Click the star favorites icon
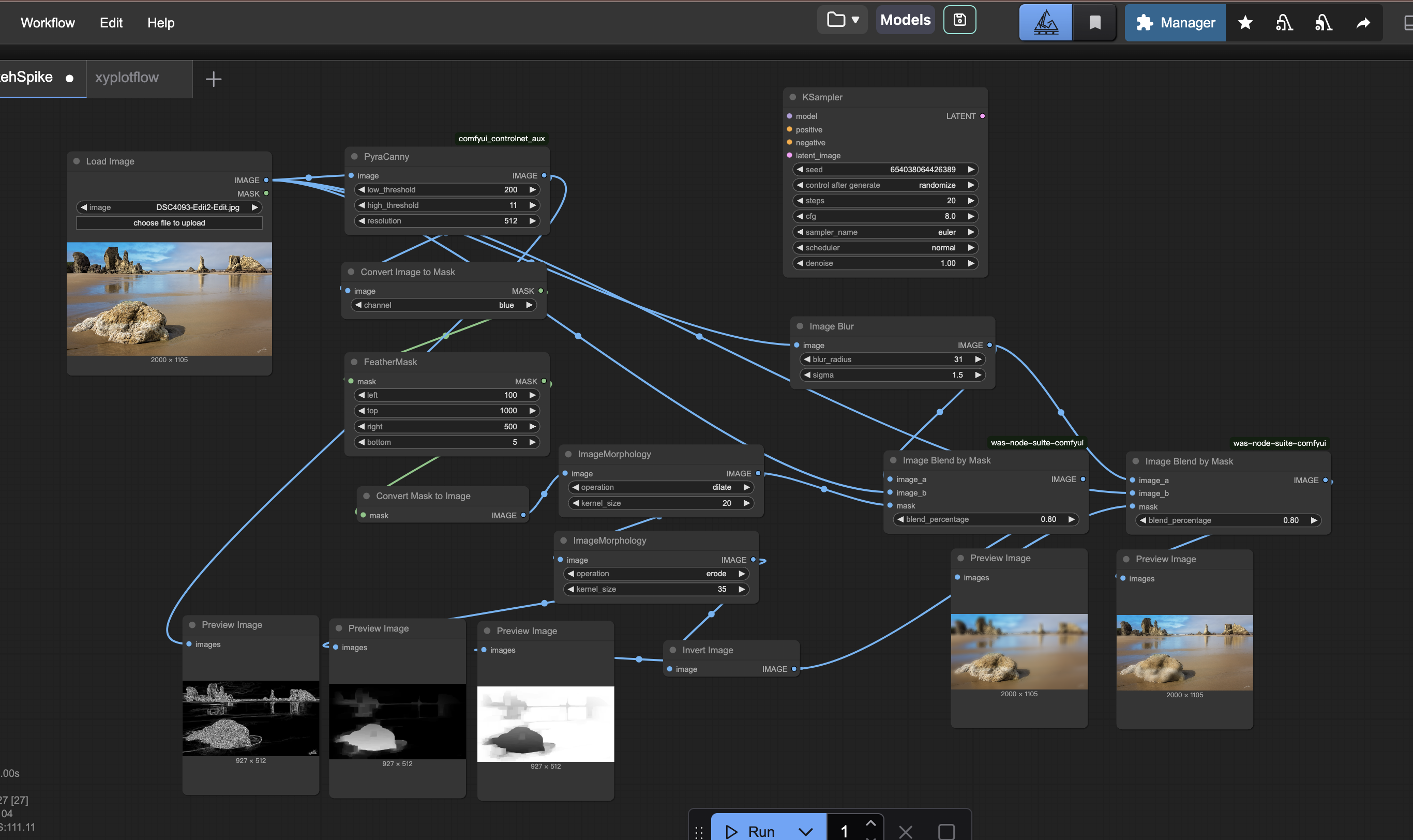The height and width of the screenshot is (840, 1413). coord(1245,23)
